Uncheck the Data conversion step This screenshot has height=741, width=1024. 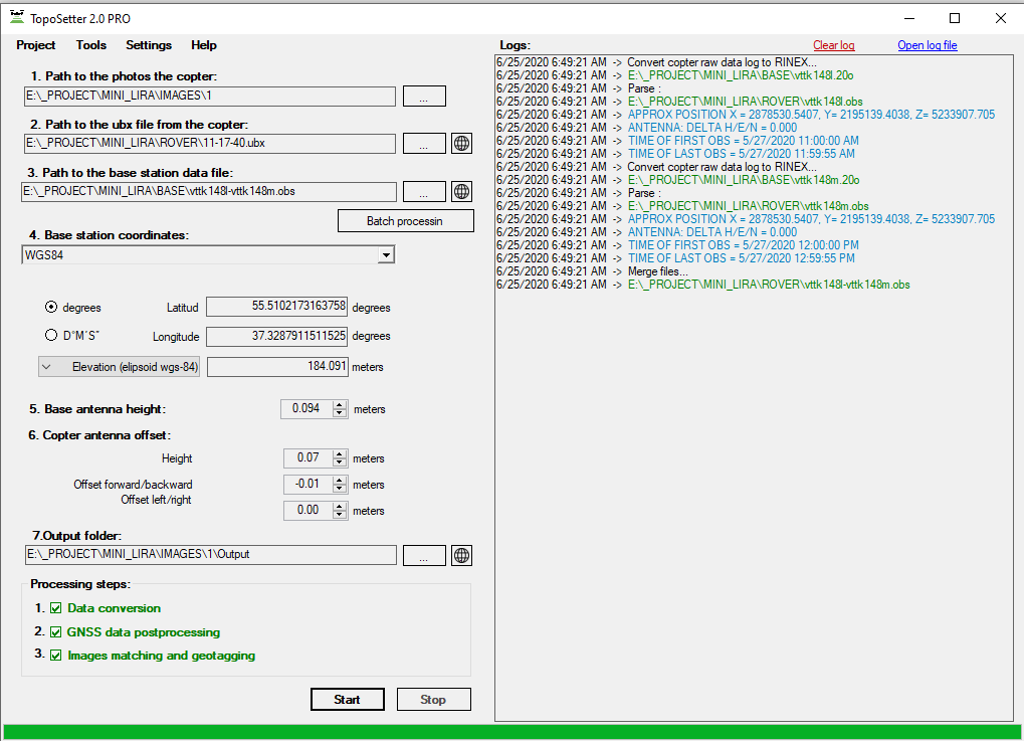[56, 608]
